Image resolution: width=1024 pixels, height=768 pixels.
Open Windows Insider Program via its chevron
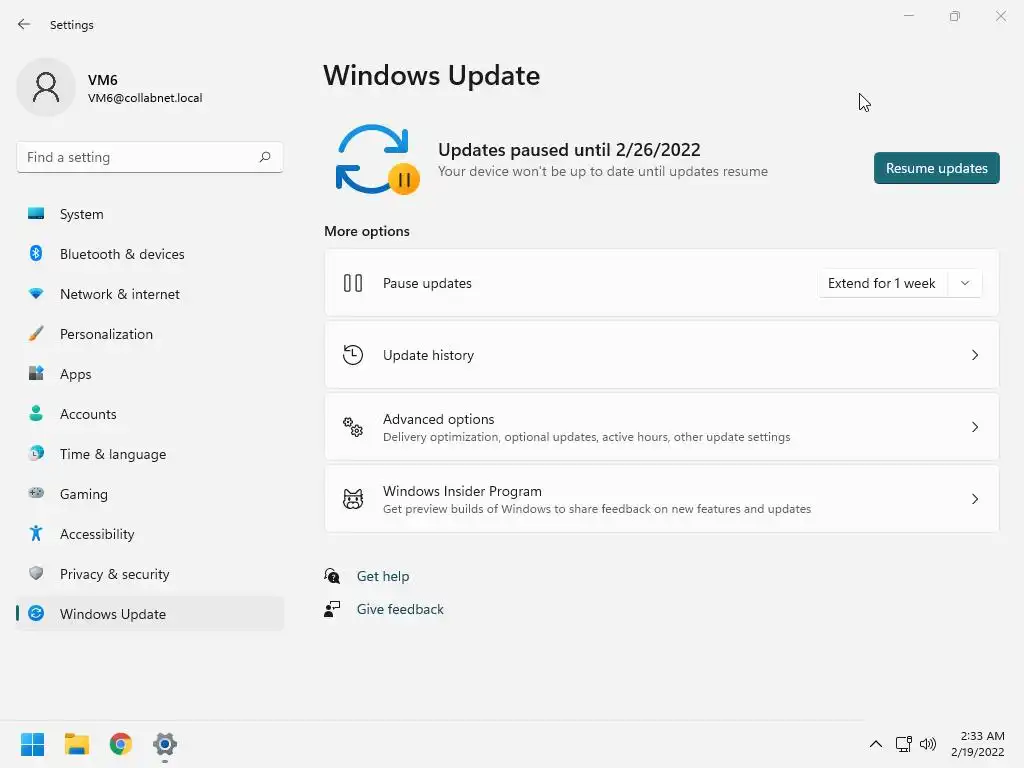[x=974, y=499]
